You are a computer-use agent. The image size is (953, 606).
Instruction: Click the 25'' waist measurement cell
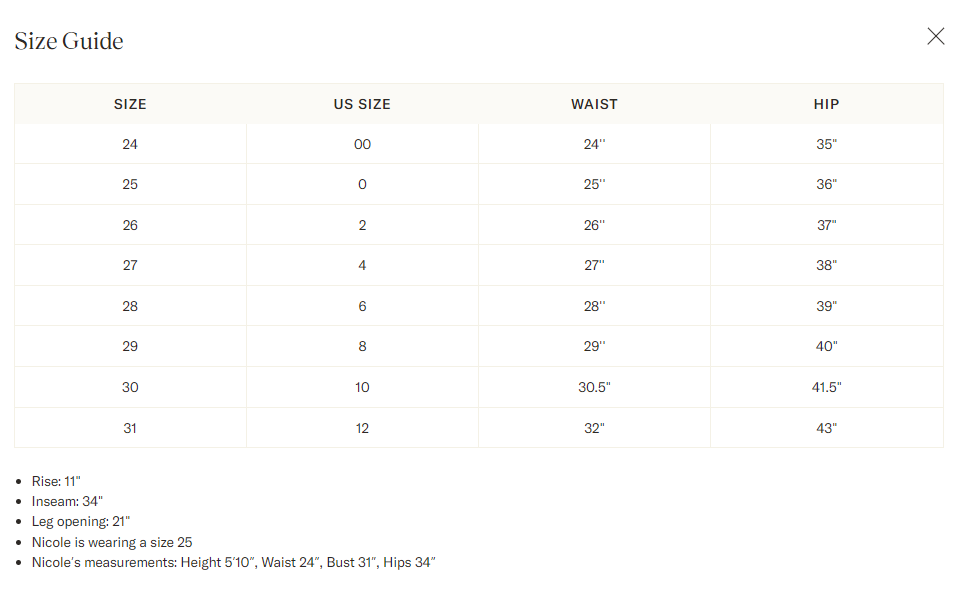(594, 184)
